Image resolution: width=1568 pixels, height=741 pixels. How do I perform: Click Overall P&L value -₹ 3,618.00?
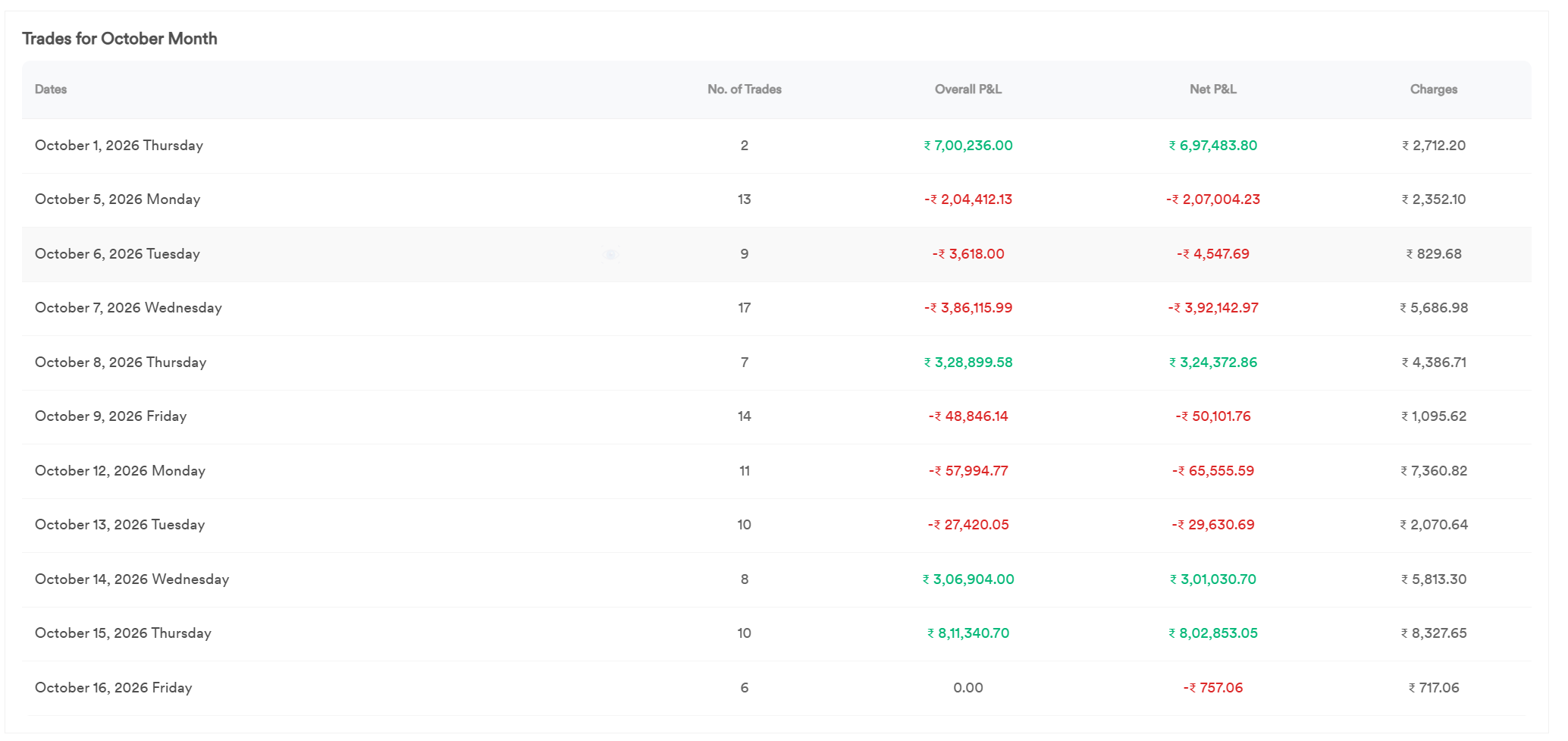[x=968, y=254]
